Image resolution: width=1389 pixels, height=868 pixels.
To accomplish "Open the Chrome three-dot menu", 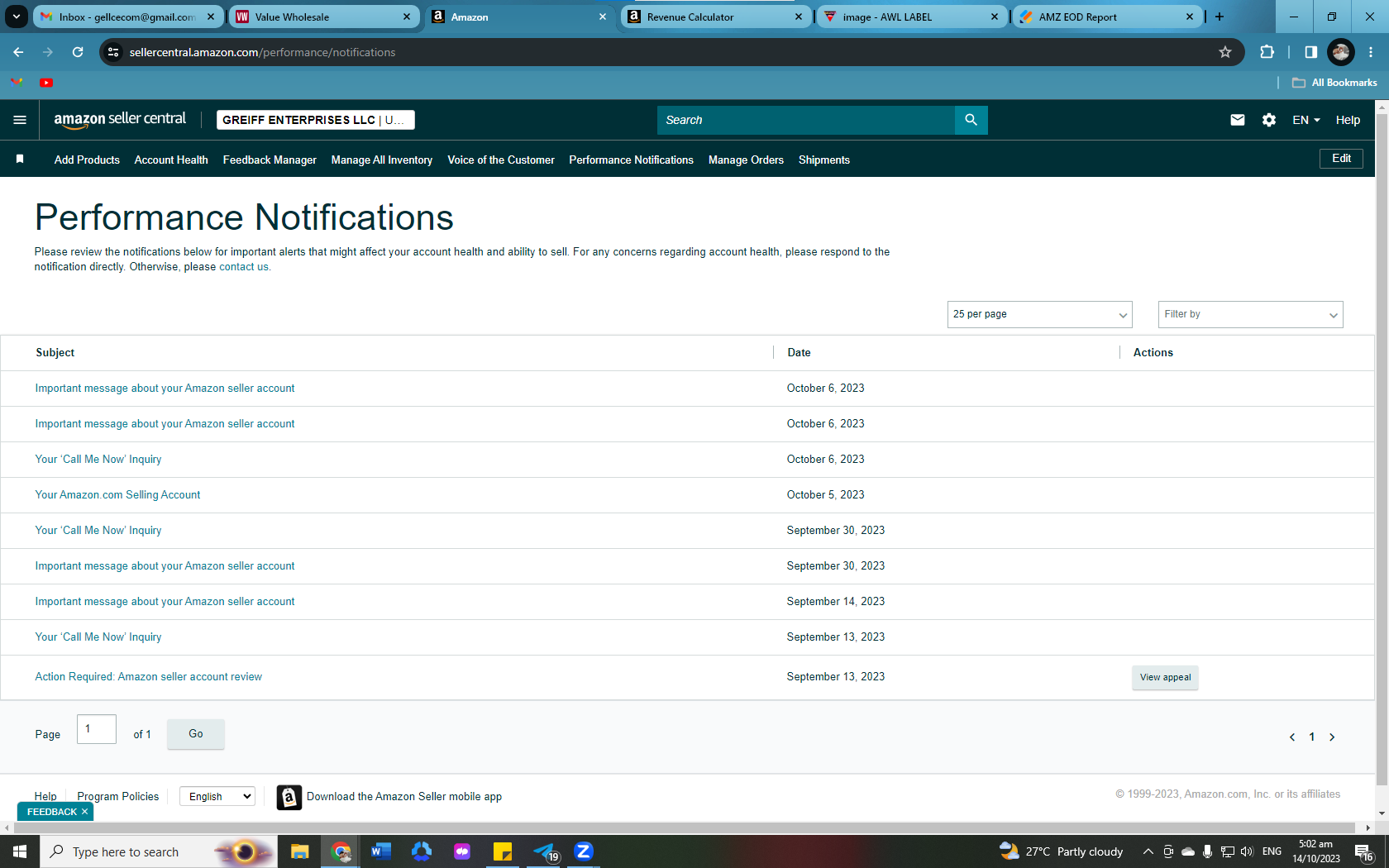I will (x=1371, y=52).
